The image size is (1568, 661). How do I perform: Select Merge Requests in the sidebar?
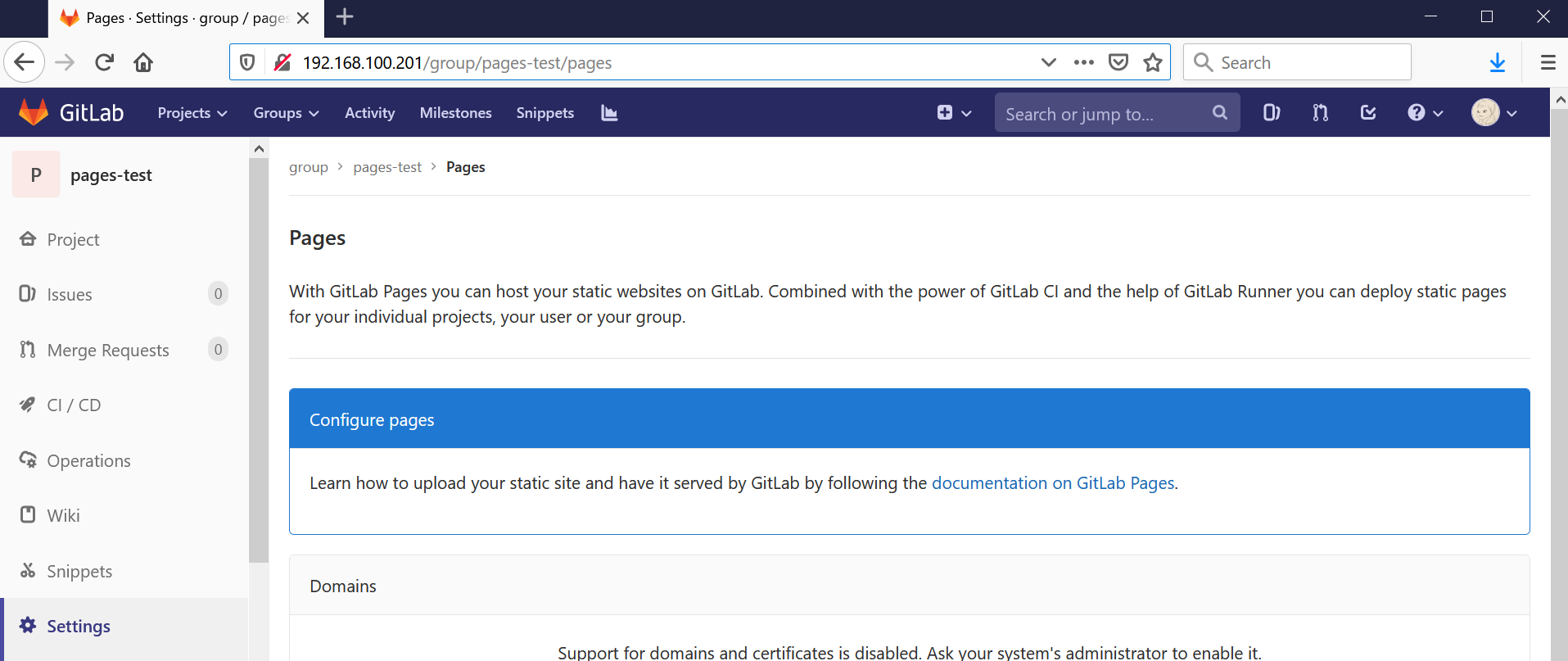pos(124,350)
